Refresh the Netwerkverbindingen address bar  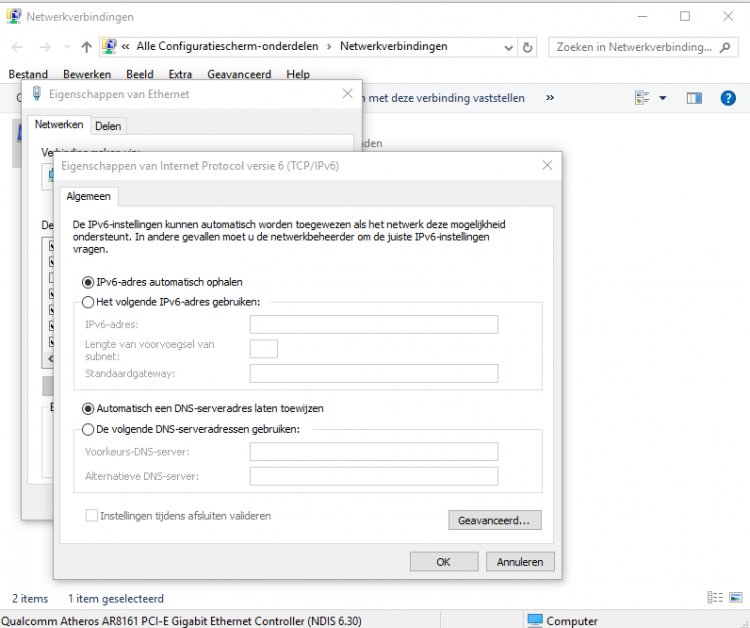point(528,47)
